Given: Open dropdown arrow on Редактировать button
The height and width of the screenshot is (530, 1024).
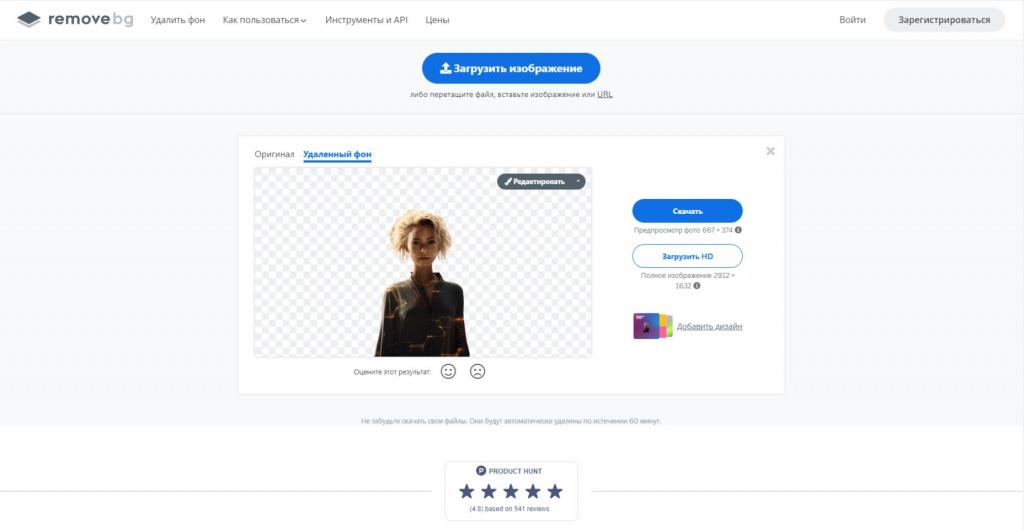Looking at the screenshot, I should [x=578, y=181].
